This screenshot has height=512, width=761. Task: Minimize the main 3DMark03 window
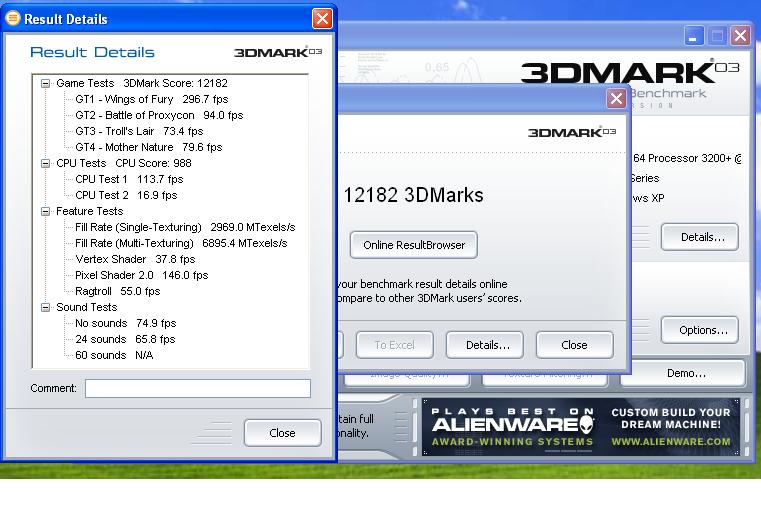tap(694, 36)
